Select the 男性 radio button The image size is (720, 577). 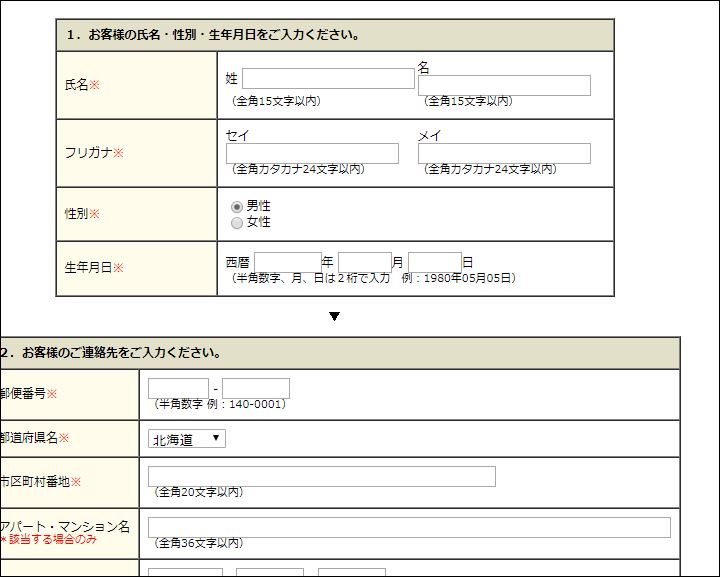tap(236, 207)
